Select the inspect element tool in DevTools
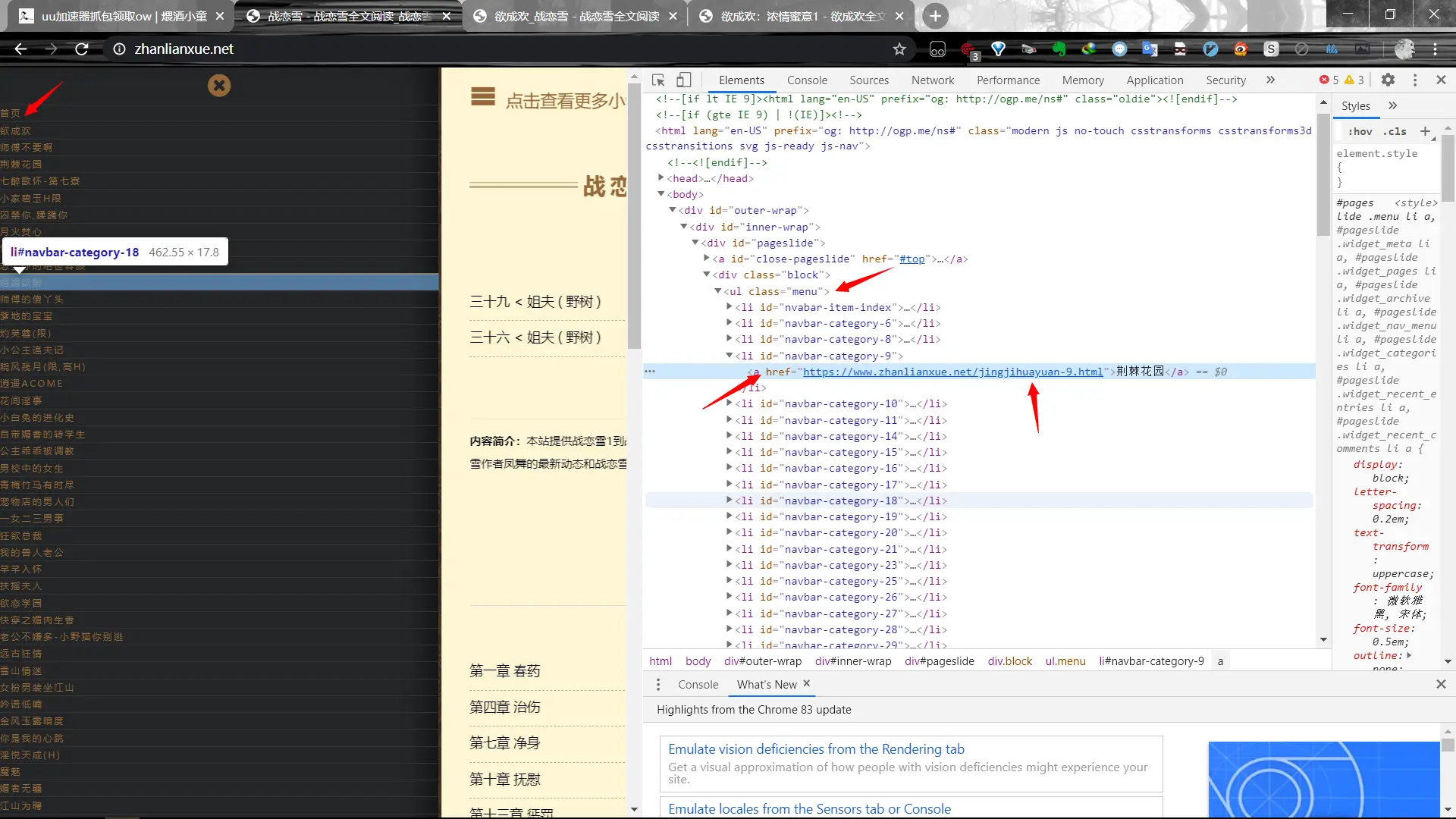1456x819 pixels. point(657,80)
